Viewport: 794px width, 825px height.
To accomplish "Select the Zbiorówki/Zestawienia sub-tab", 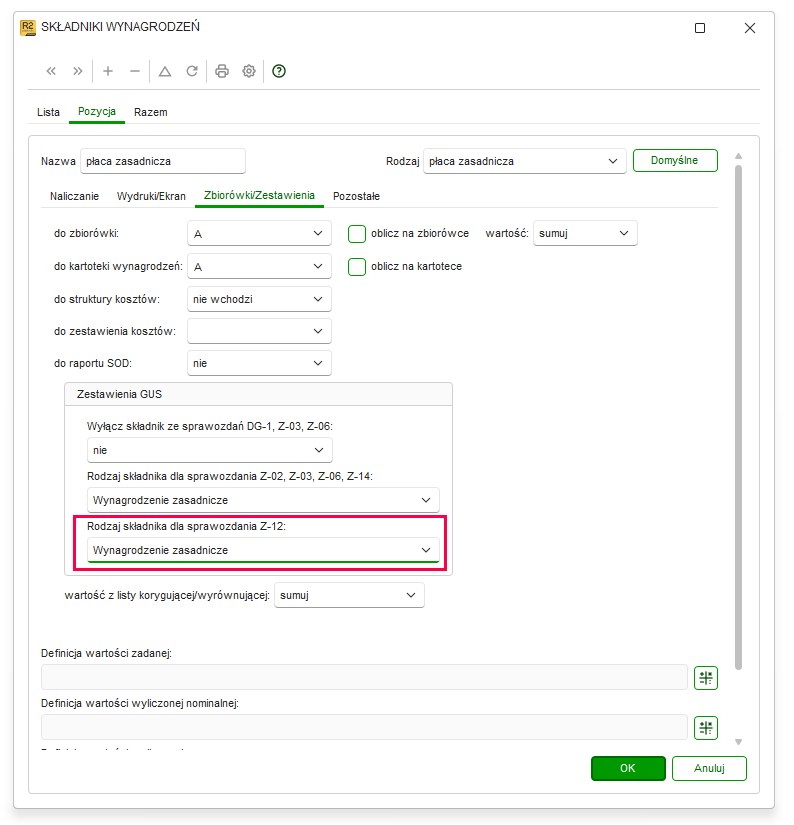I will click(259, 195).
